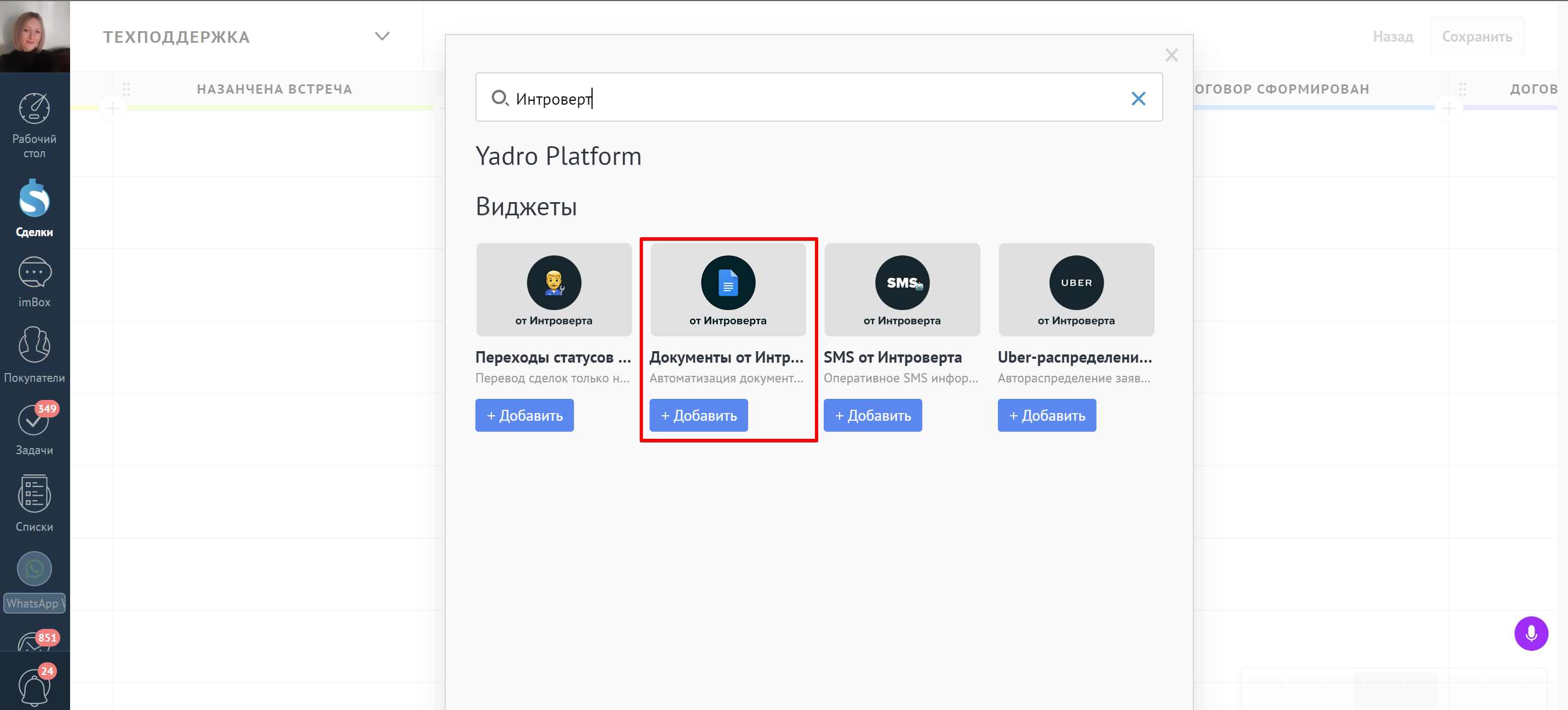Add the SMS от Интроверта widget
1568x710 pixels.
872,415
